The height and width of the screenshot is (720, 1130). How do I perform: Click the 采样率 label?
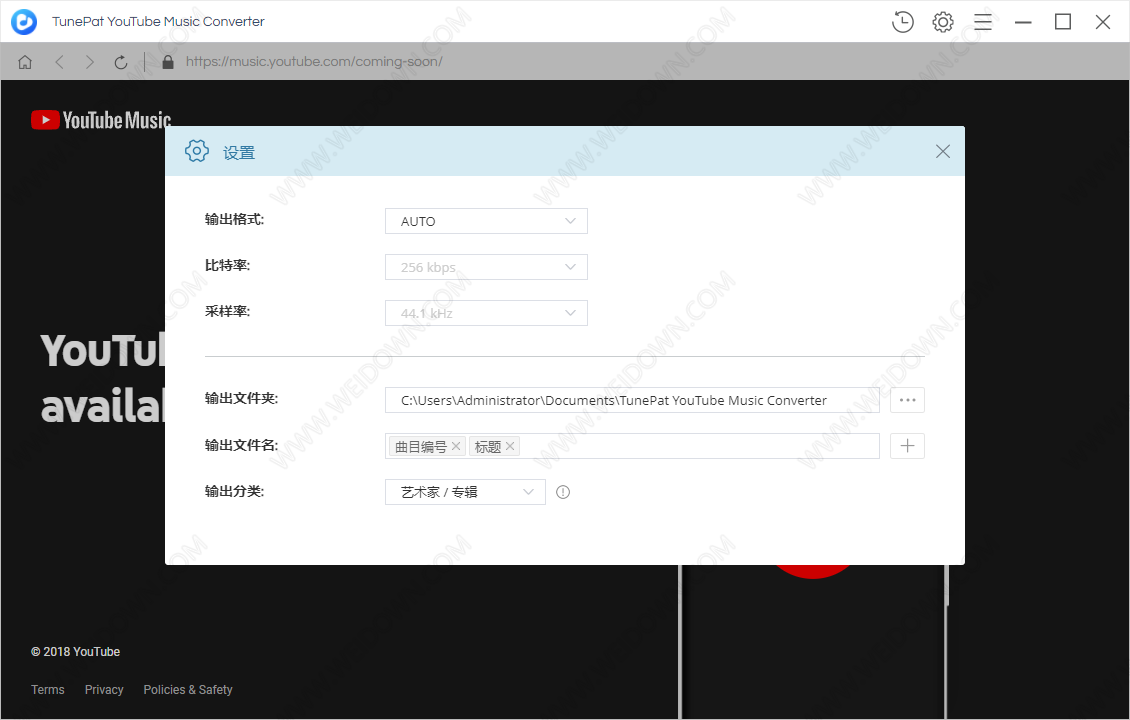click(x=227, y=312)
